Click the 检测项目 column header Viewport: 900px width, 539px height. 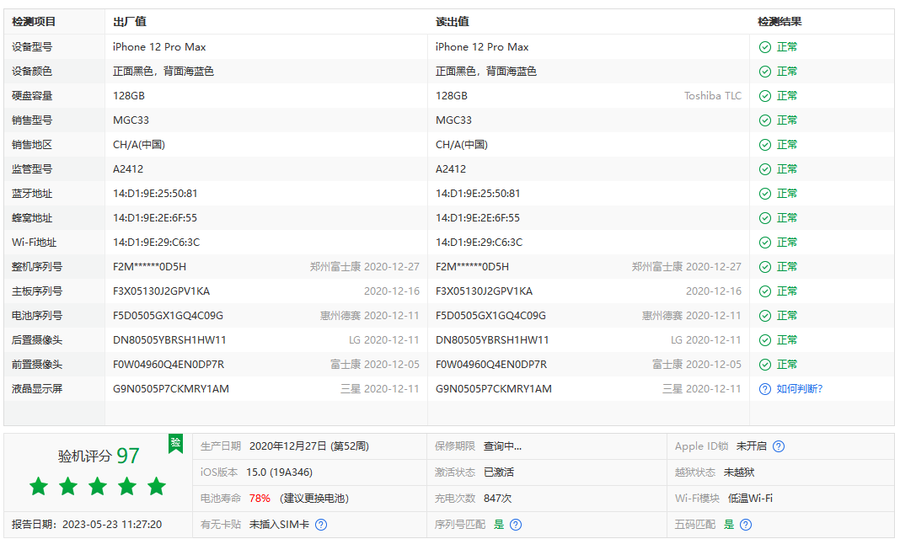[34, 22]
